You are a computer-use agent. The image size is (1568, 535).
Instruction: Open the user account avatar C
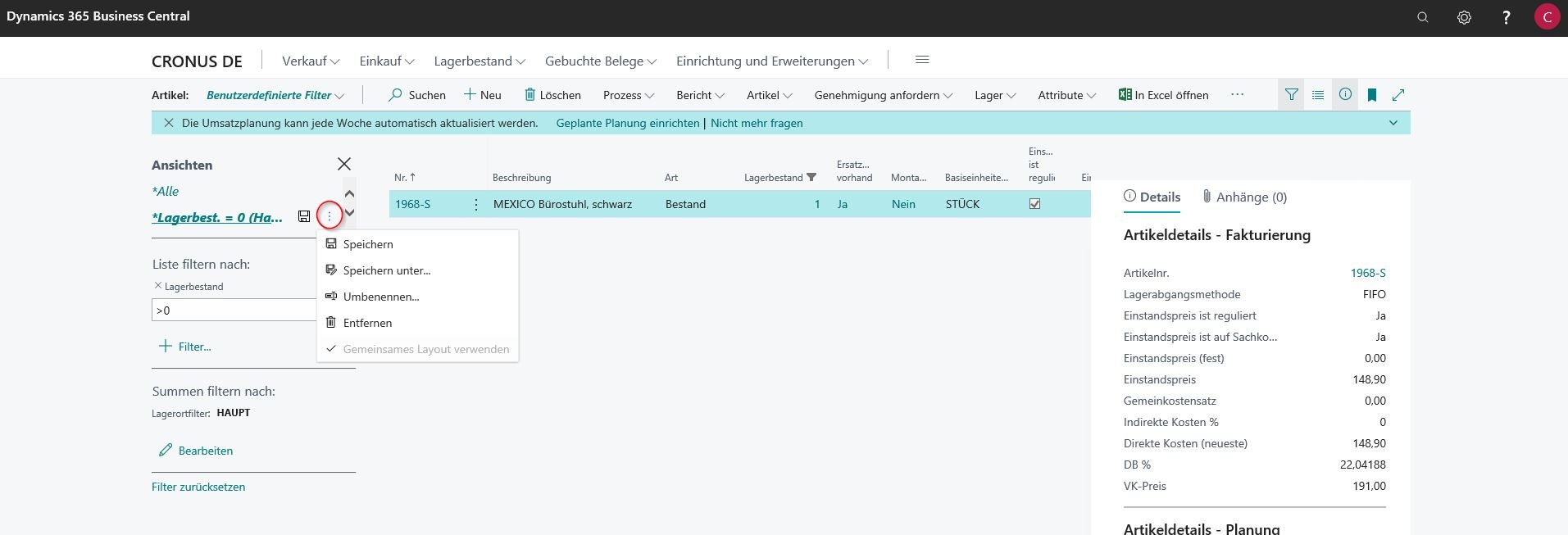[x=1547, y=17]
